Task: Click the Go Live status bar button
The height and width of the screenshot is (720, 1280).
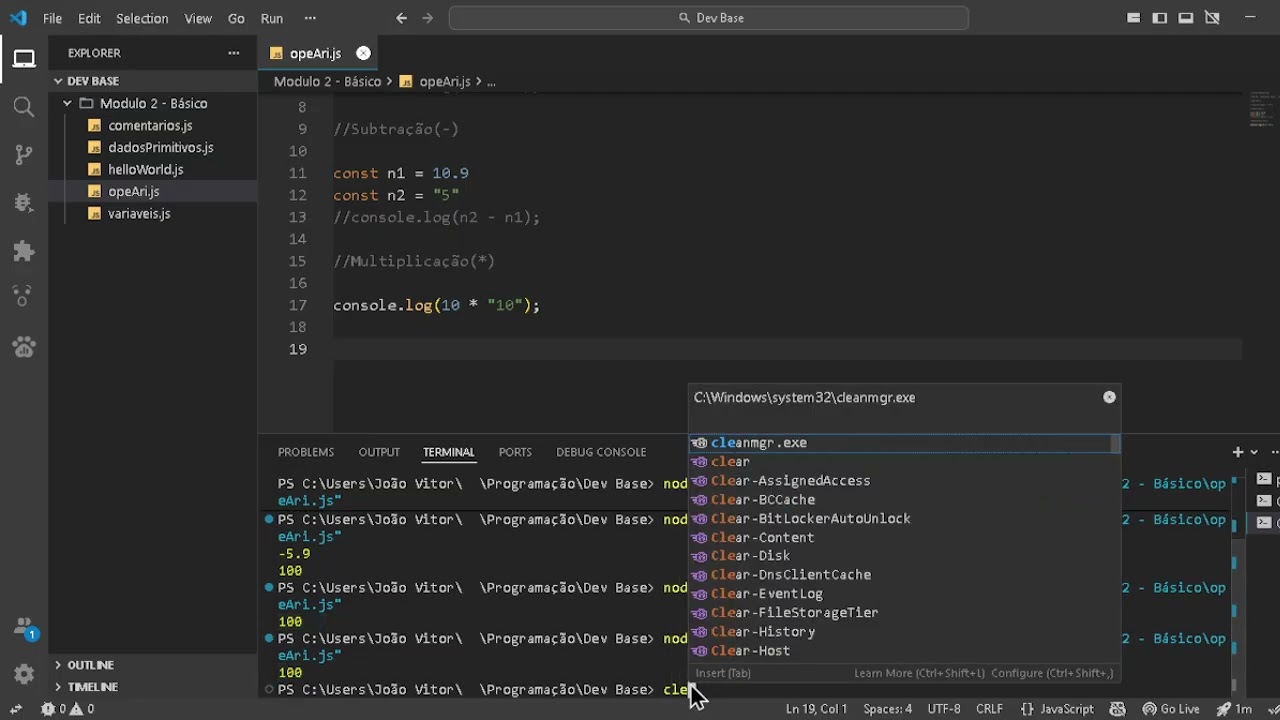Action: tap(1171, 709)
